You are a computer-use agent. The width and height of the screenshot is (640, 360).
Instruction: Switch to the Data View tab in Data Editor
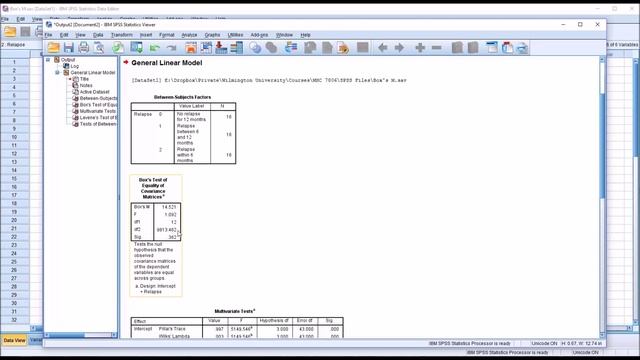14,340
